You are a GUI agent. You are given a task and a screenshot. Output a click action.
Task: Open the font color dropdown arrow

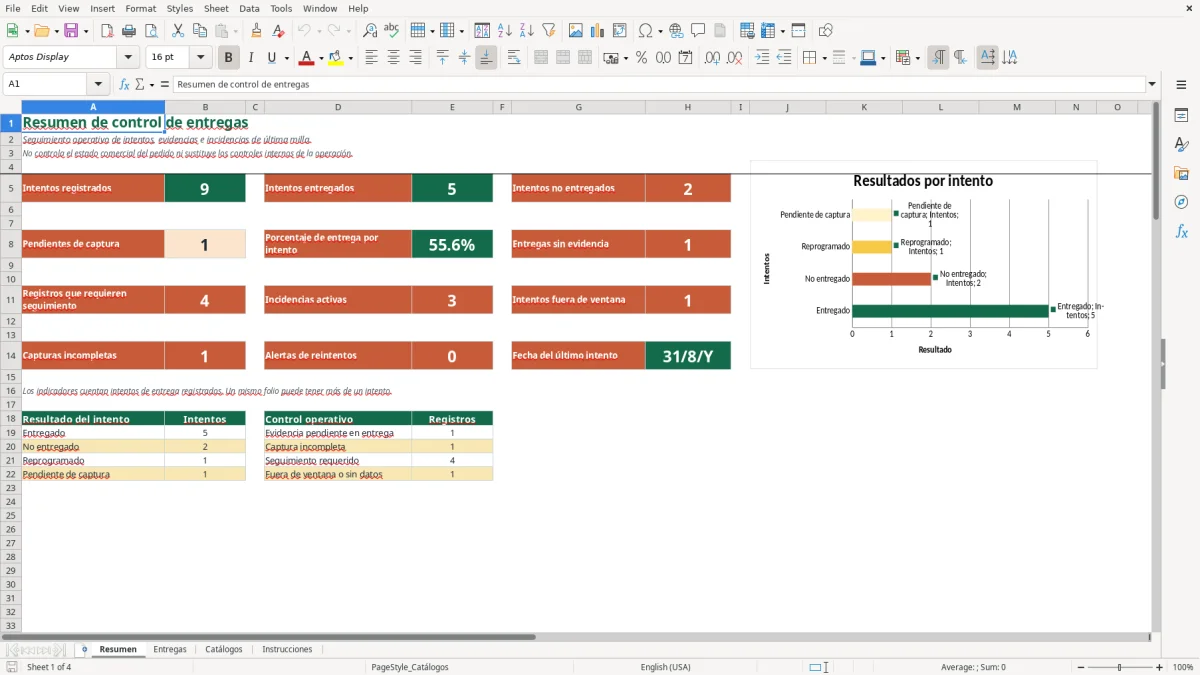(320, 58)
